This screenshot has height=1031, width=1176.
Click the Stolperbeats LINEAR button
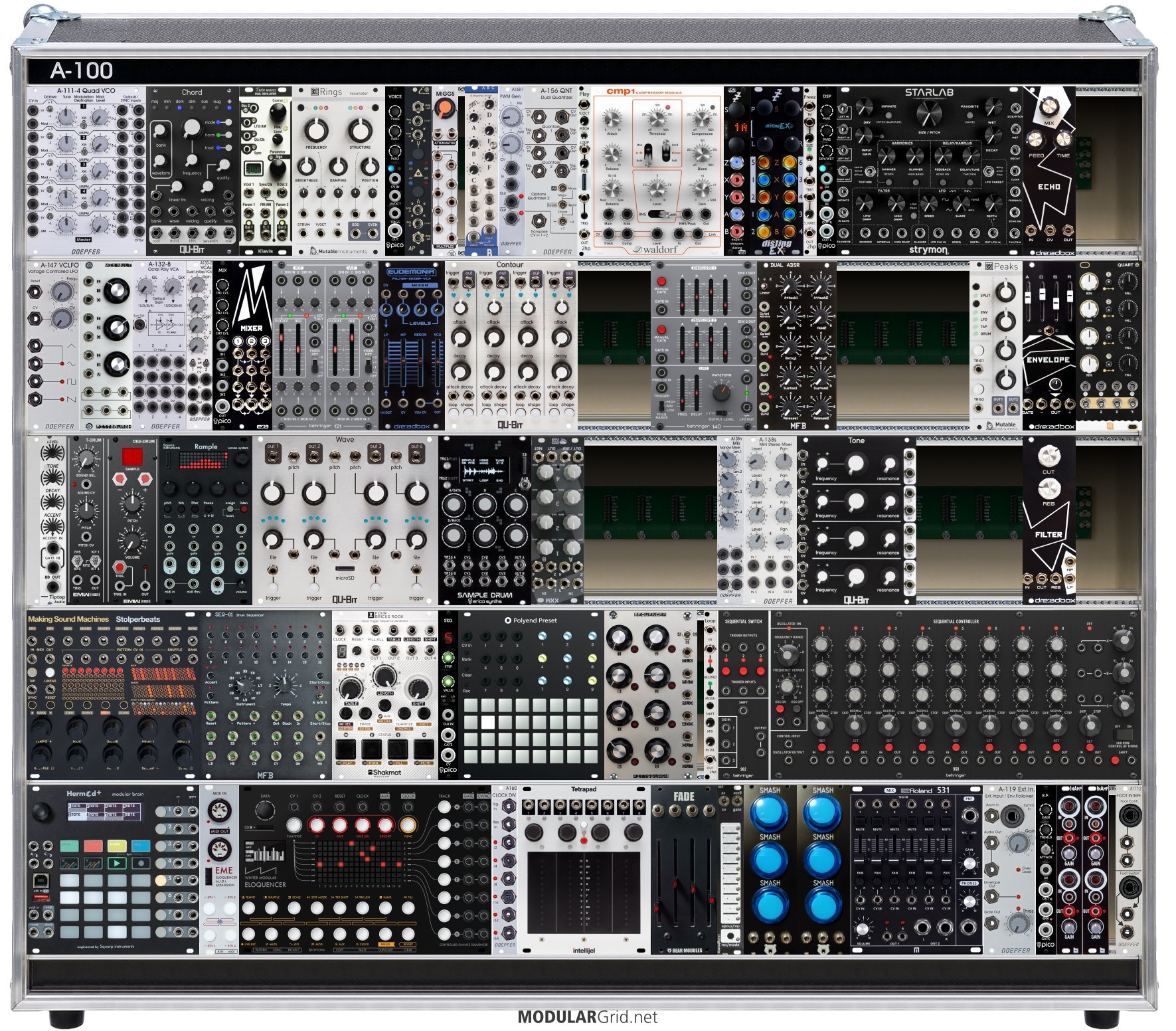(x=50, y=674)
